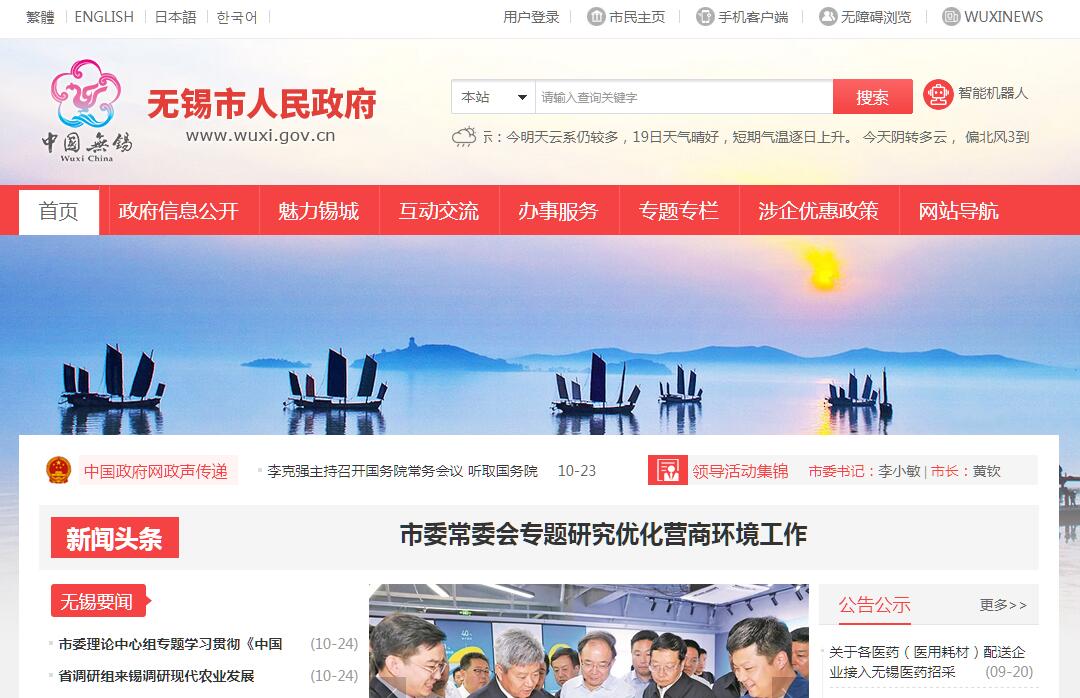Launch the 智能机器人 robot icon
Viewport: 1080px width, 698px height.
pos(938,94)
